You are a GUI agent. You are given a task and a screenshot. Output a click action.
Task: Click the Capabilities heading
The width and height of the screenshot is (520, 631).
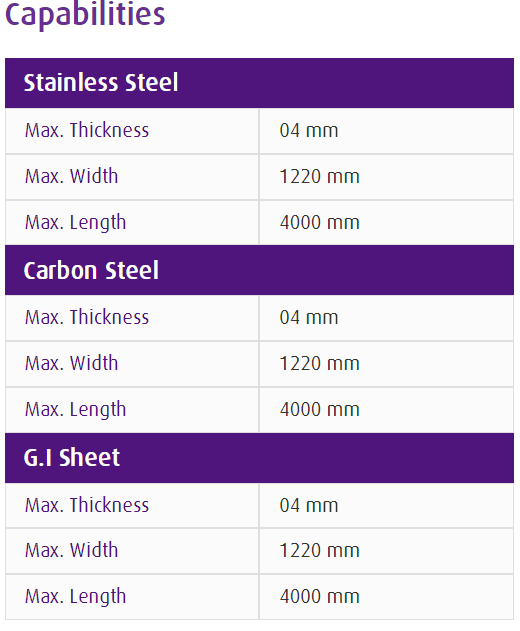point(85,14)
